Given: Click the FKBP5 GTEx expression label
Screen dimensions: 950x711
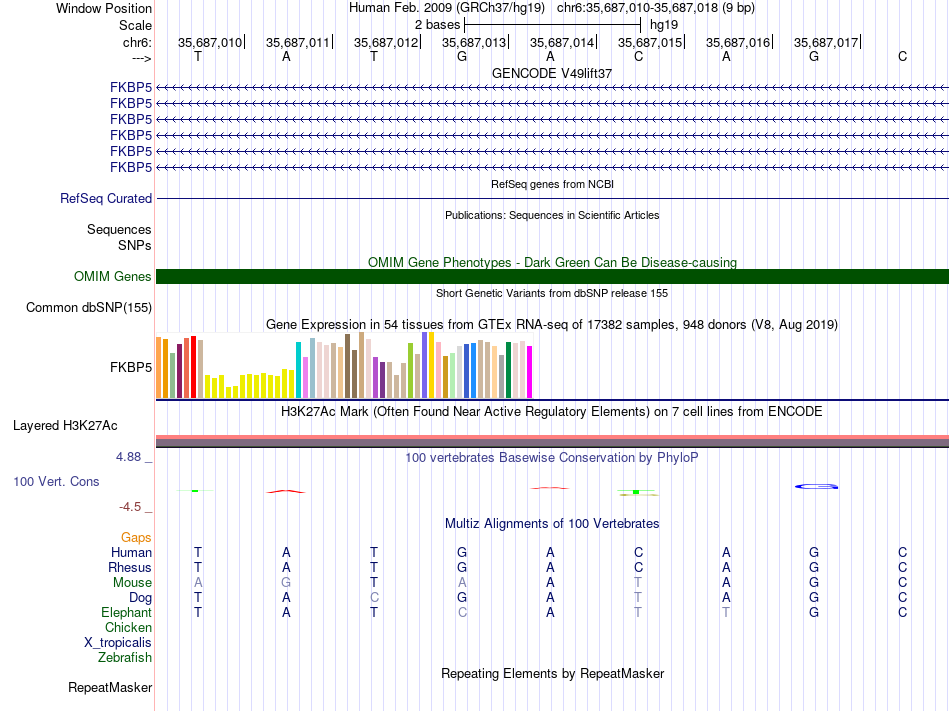Looking at the screenshot, I should pyautogui.click(x=130, y=368).
